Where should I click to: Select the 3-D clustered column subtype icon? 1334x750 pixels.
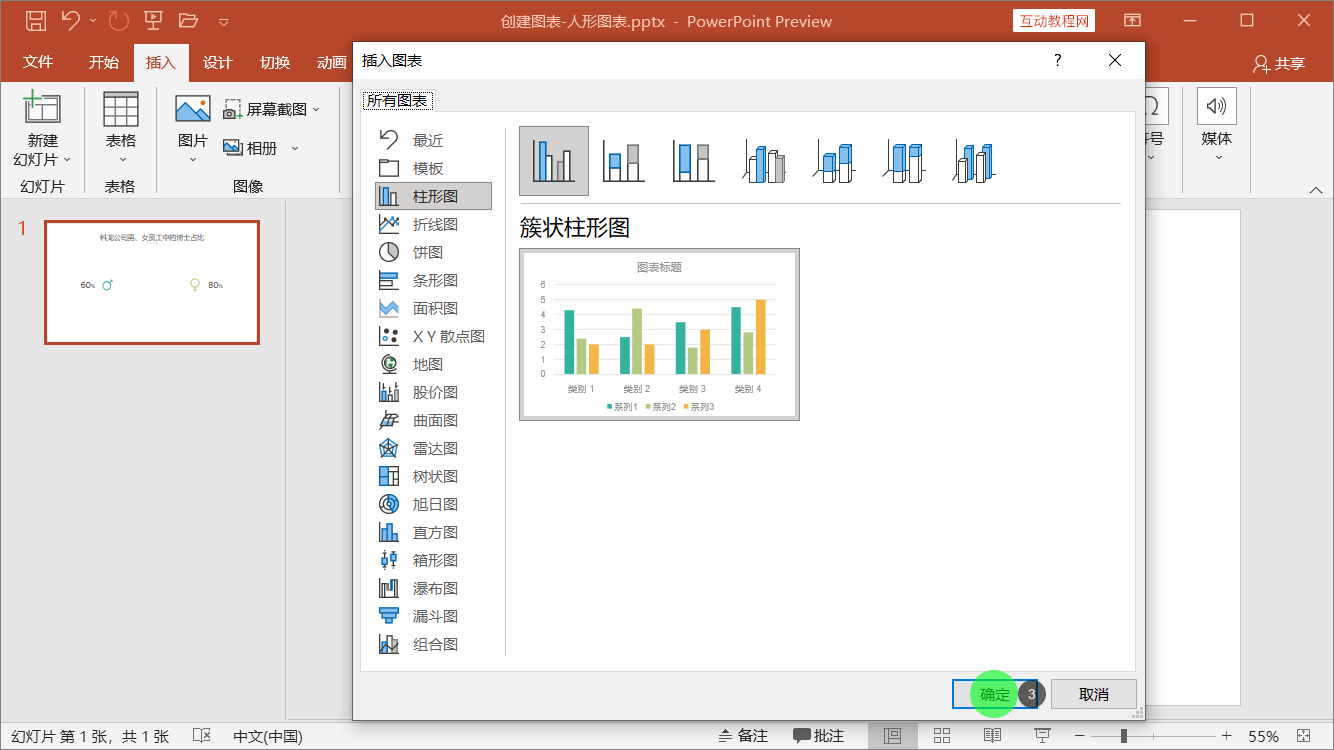[764, 160]
